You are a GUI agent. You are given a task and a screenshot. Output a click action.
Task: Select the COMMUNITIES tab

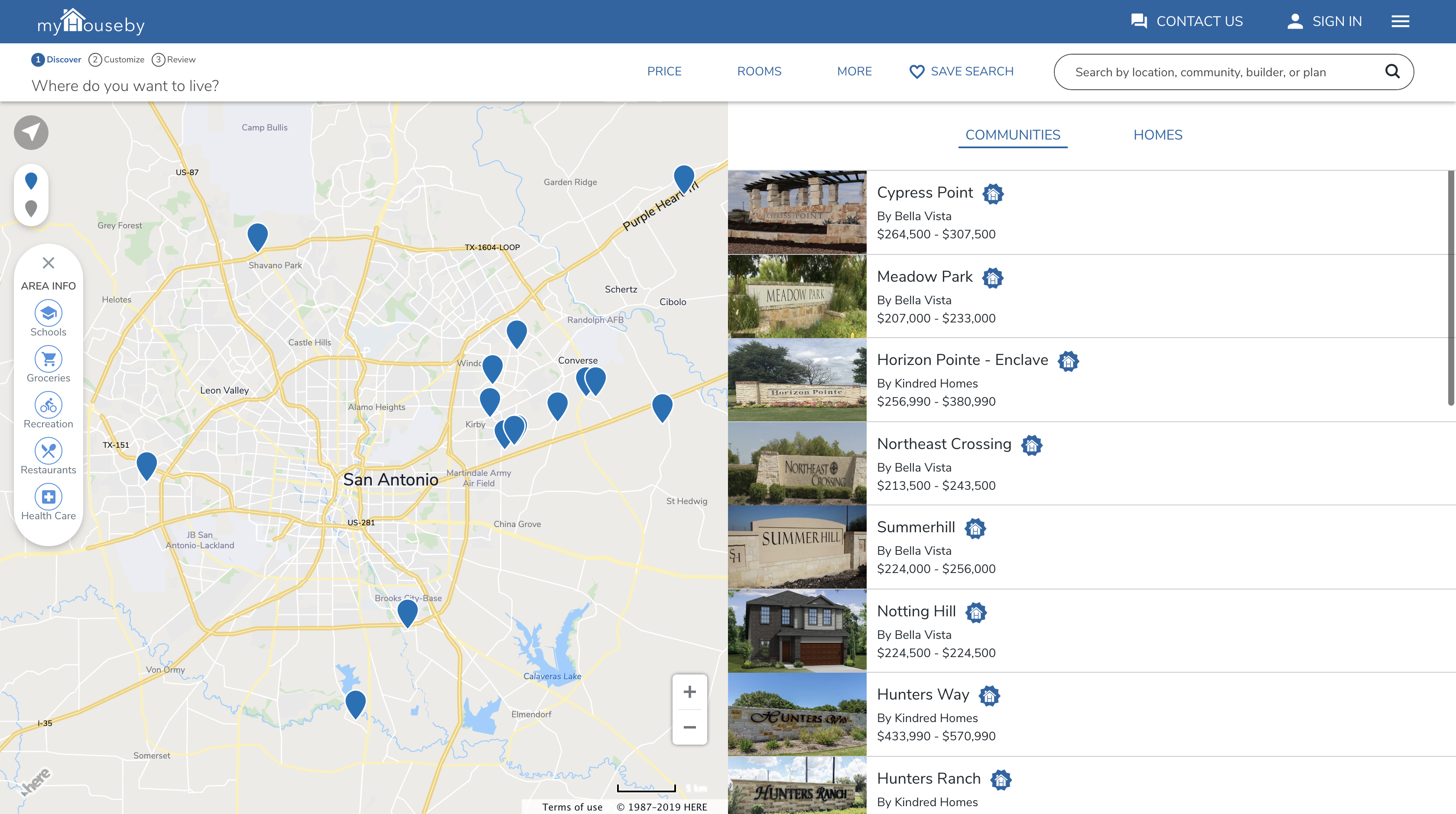(1012, 135)
